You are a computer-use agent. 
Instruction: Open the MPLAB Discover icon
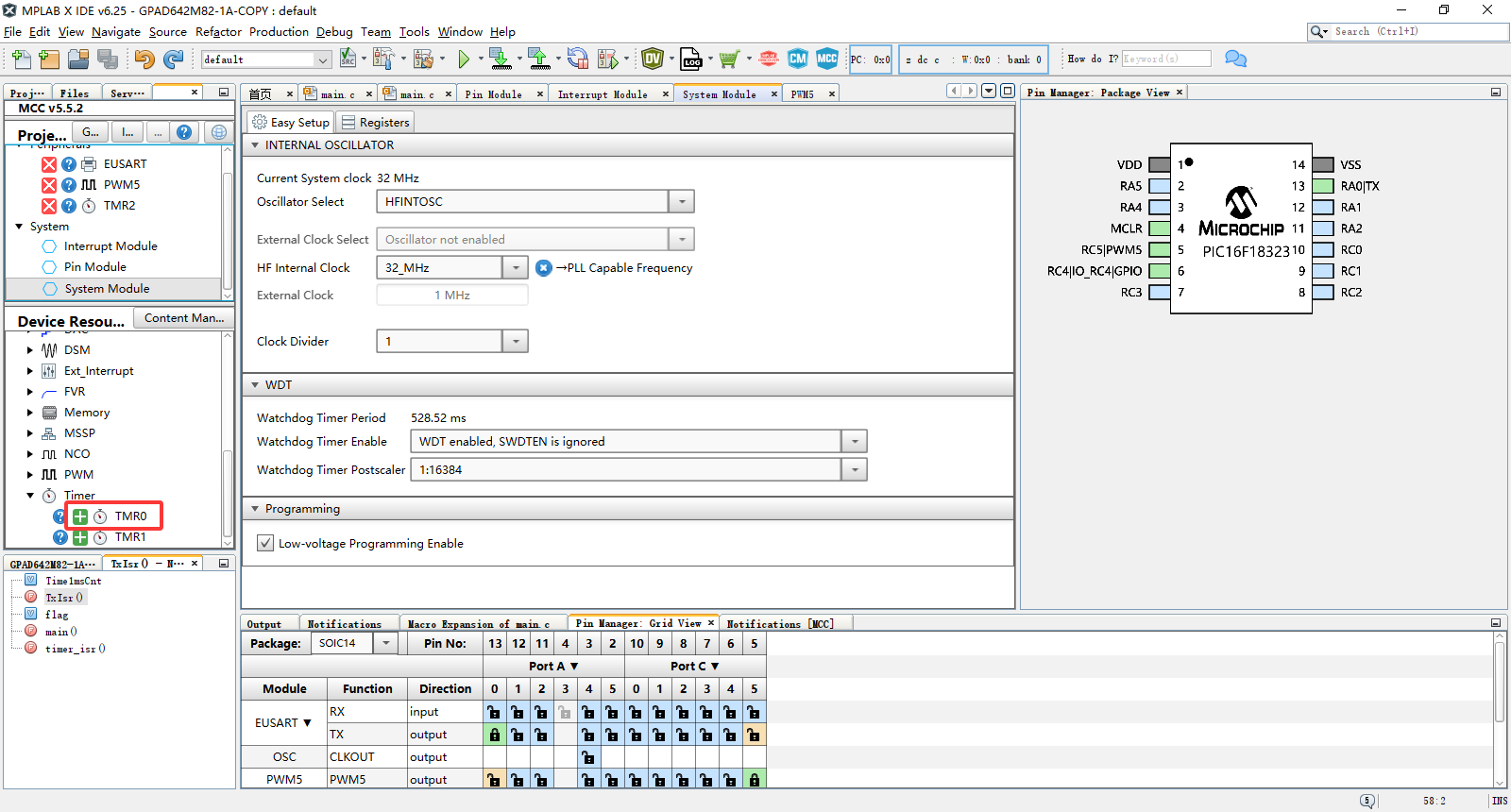(769, 59)
